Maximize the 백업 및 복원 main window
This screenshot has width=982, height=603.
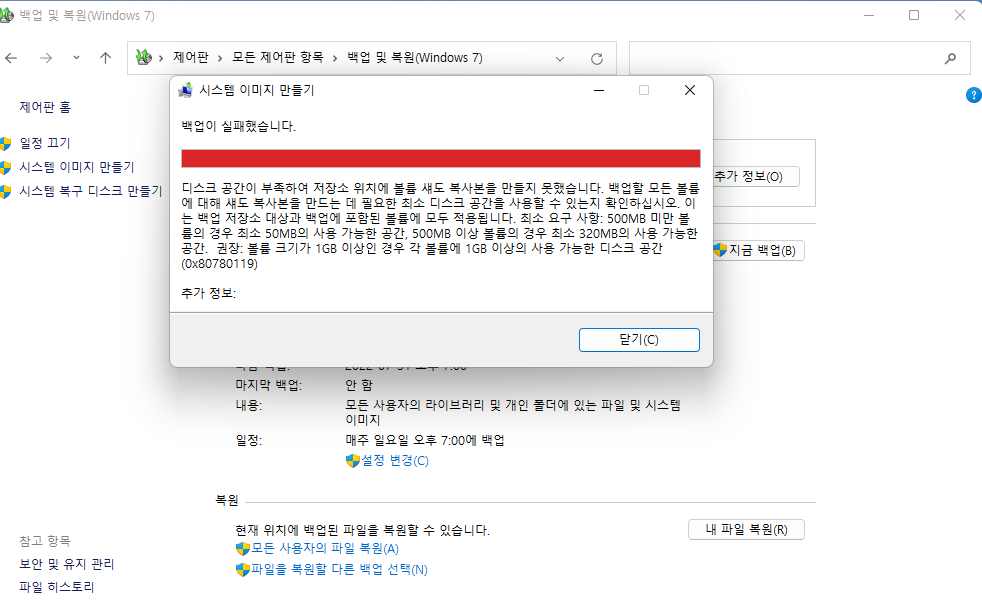click(914, 16)
